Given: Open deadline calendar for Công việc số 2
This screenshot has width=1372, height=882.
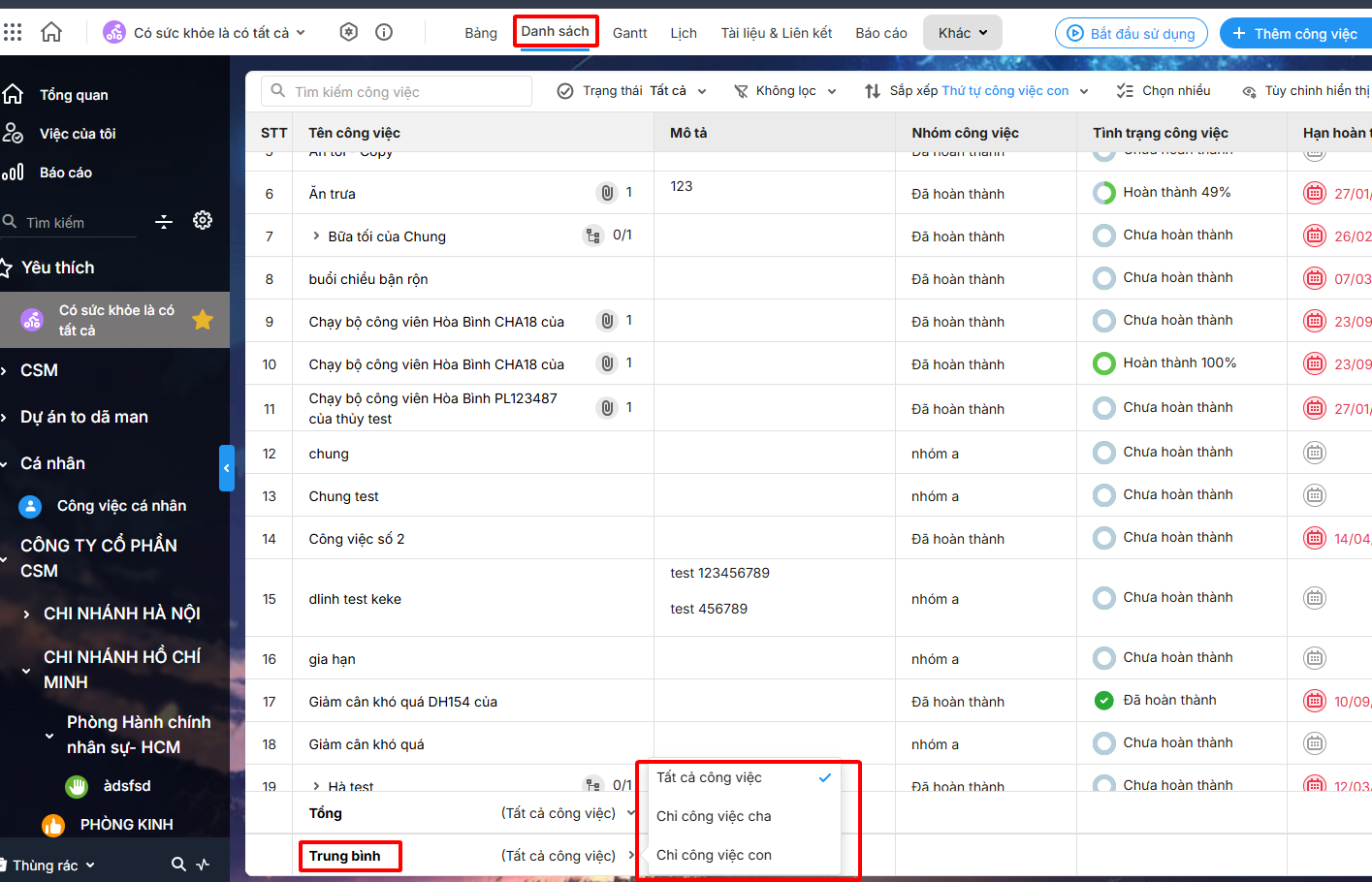Looking at the screenshot, I should tap(1315, 538).
